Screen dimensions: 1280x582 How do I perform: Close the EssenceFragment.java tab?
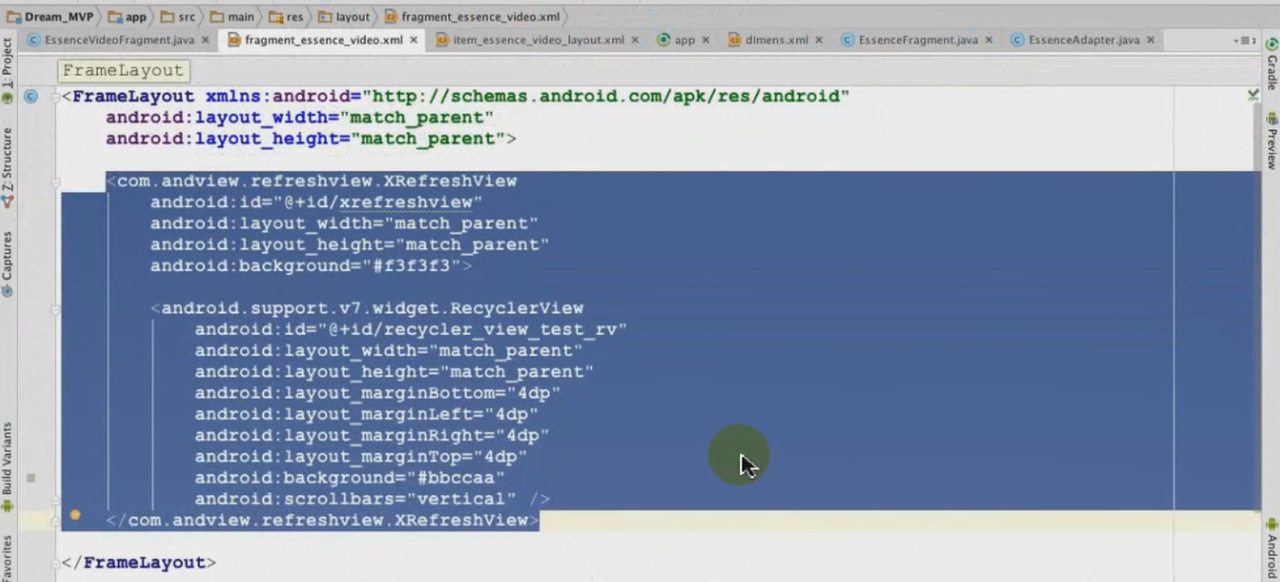(988, 41)
